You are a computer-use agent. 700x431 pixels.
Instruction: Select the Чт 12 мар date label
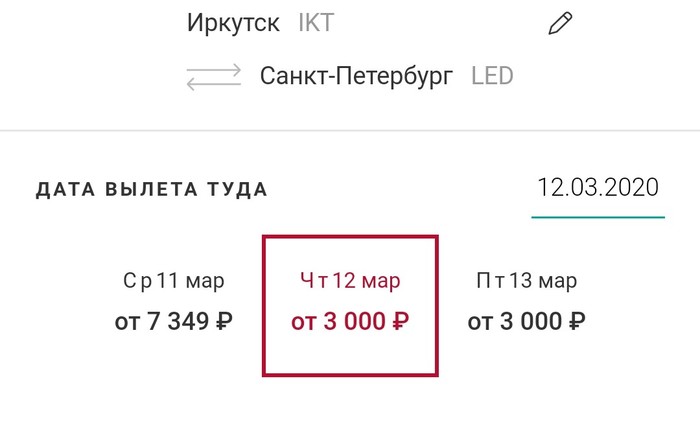(x=350, y=281)
